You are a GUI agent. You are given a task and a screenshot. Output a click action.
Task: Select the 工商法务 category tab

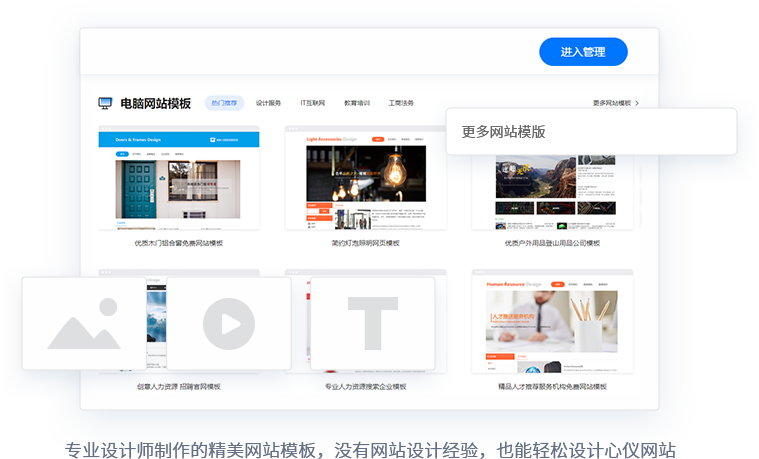401,103
